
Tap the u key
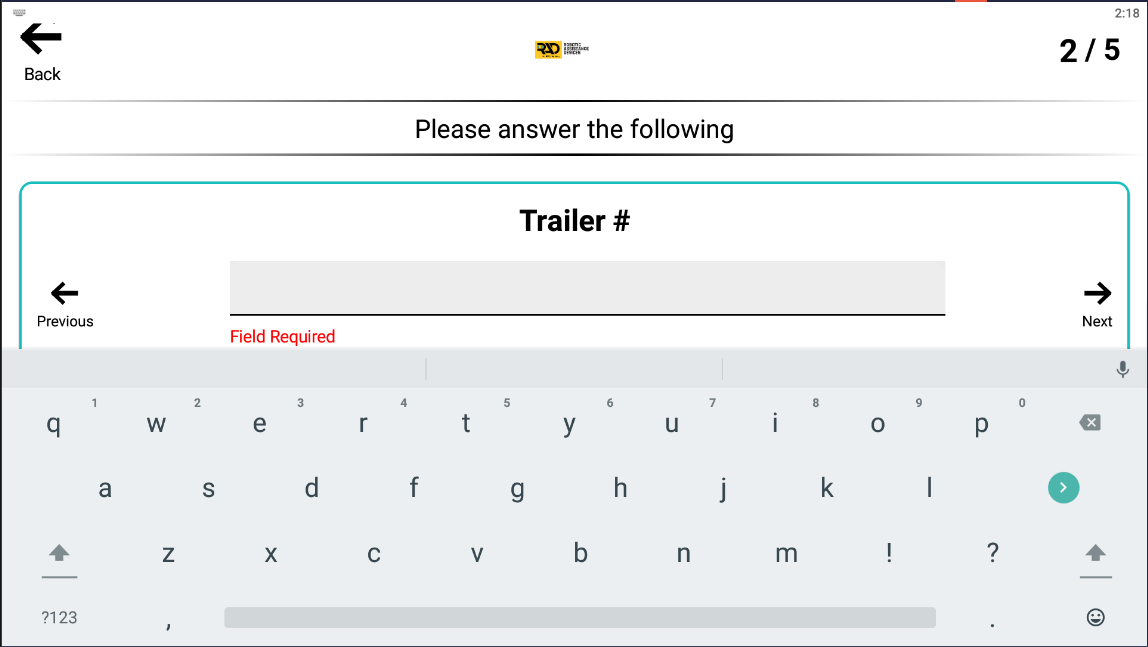[x=671, y=423]
